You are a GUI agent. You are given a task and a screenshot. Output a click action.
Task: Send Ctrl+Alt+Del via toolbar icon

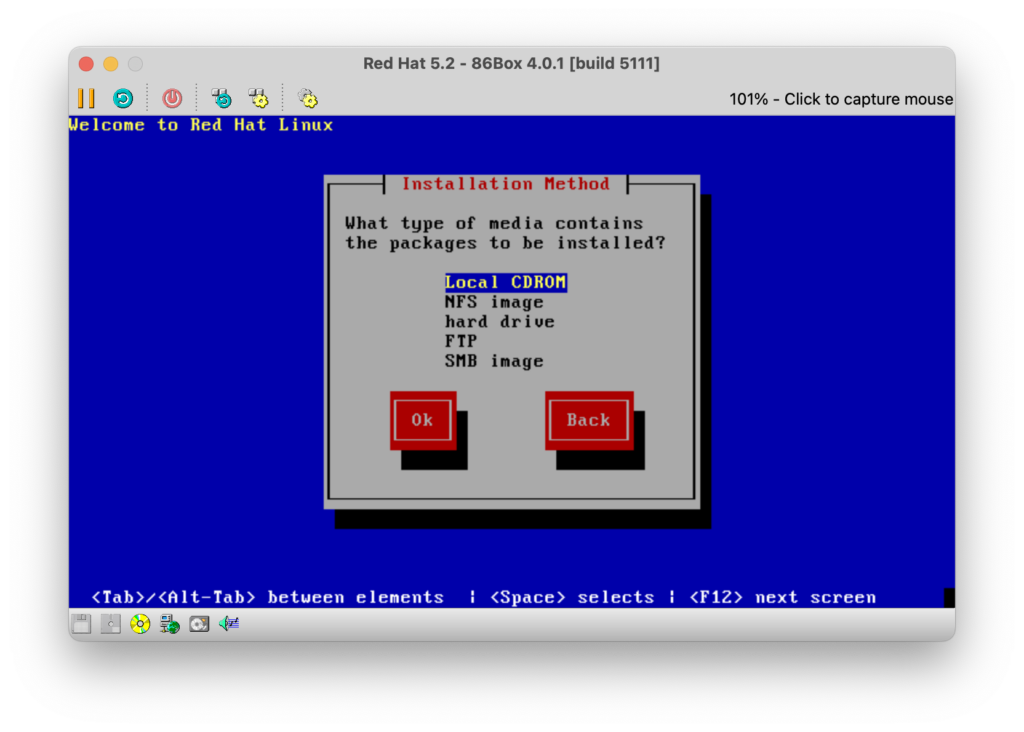(x=221, y=99)
